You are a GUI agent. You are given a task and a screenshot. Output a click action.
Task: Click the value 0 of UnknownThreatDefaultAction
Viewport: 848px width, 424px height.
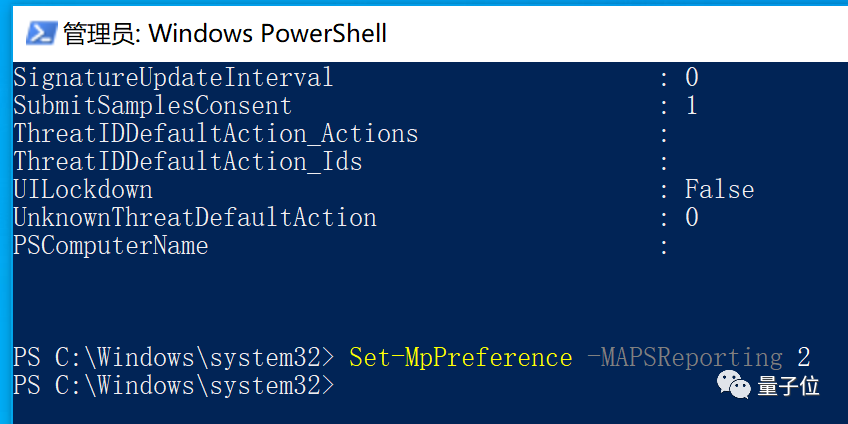pos(691,217)
